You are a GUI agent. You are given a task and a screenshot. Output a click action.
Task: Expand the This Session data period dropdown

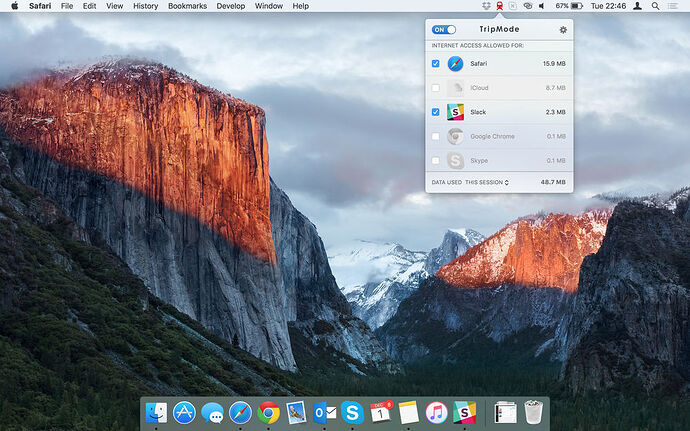[486, 183]
